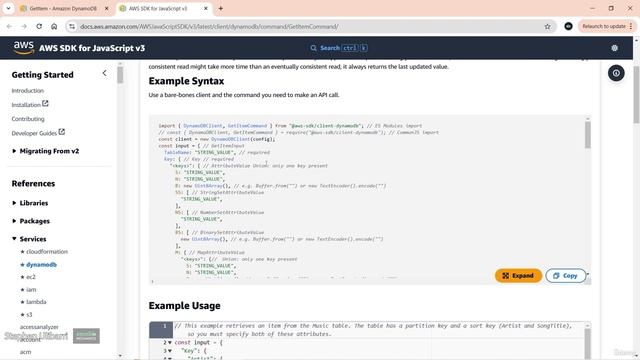Open settings gear in AWS header

point(614,48)
